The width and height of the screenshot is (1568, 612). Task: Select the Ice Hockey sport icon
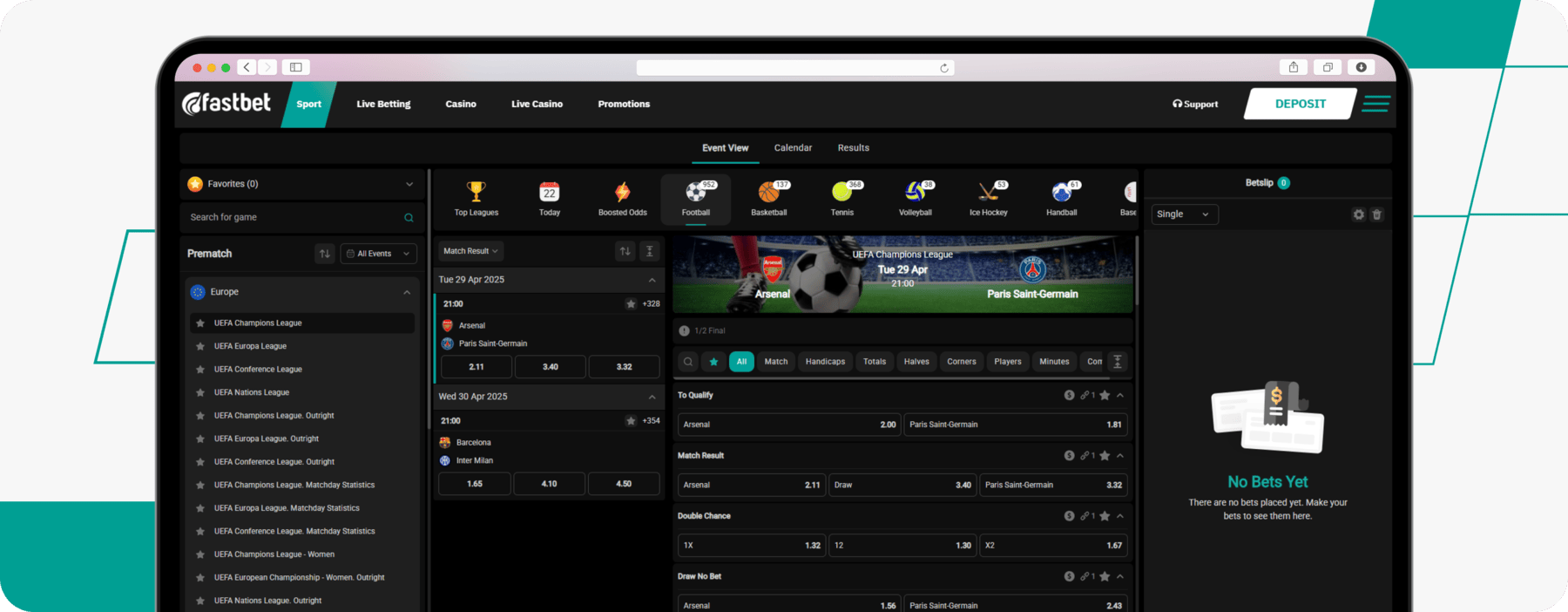(988, 192)
